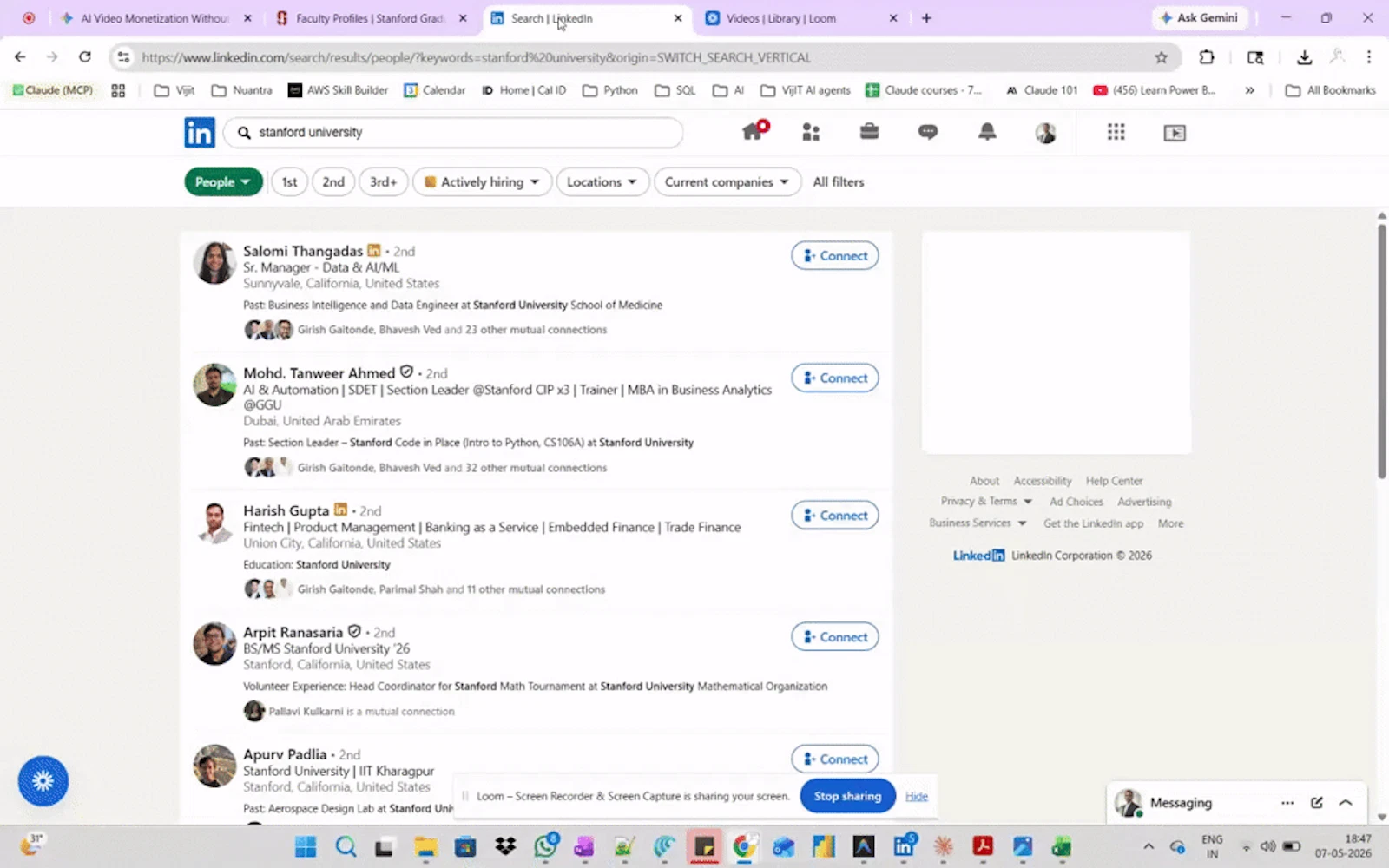Connect with Mohd. Tanweer Ahmed
The image size is (1389, 868).
tap(835, 378)
